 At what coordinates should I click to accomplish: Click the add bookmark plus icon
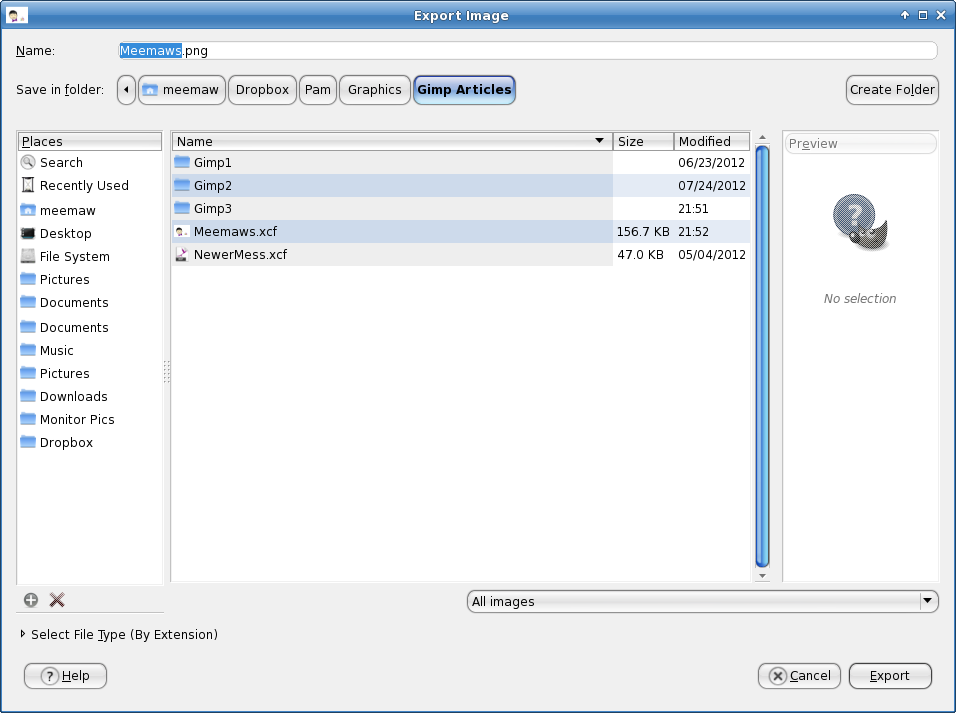pos(30,600)
